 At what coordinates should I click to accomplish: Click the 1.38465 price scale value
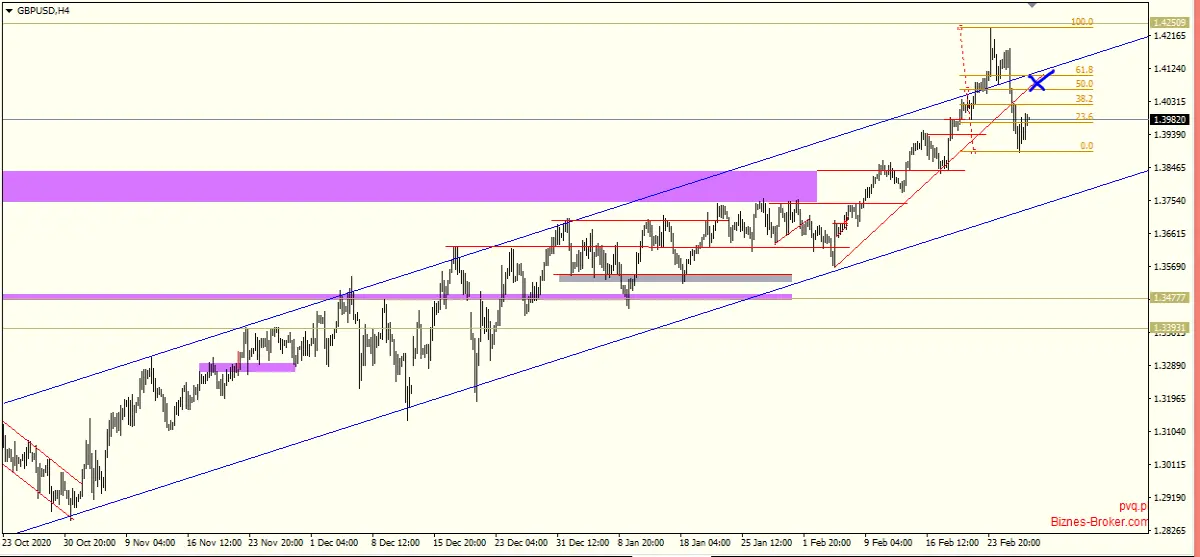point(1169,168)
